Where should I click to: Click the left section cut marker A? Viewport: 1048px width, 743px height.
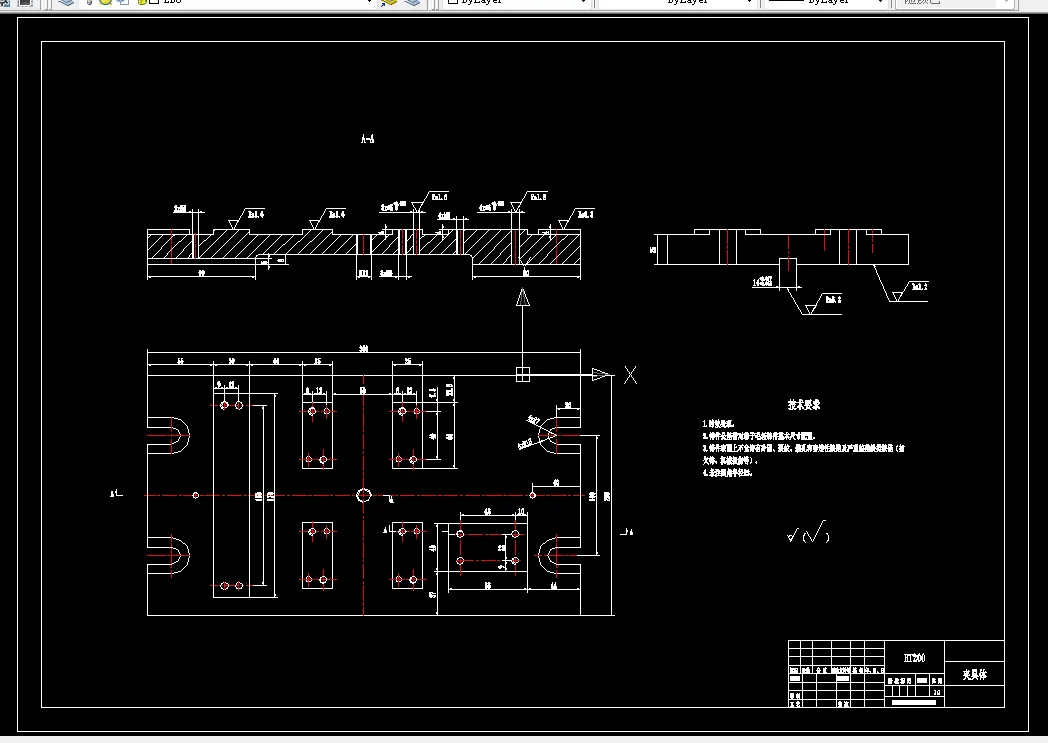pos(116,494)
